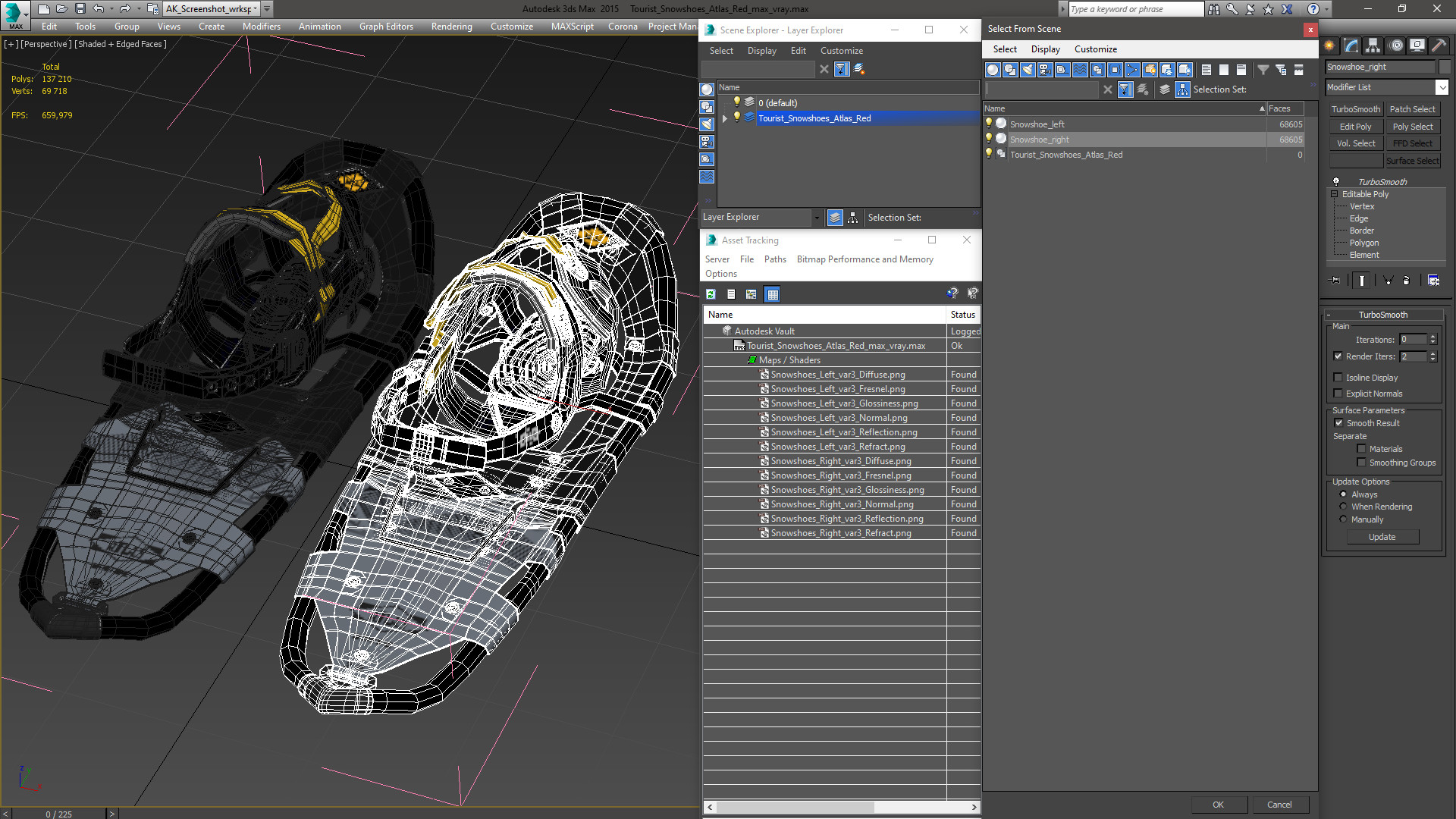Click Select All icon in Select From Scene
The height and width of the screenshot is (819, 1456).
pos(1206,70)
